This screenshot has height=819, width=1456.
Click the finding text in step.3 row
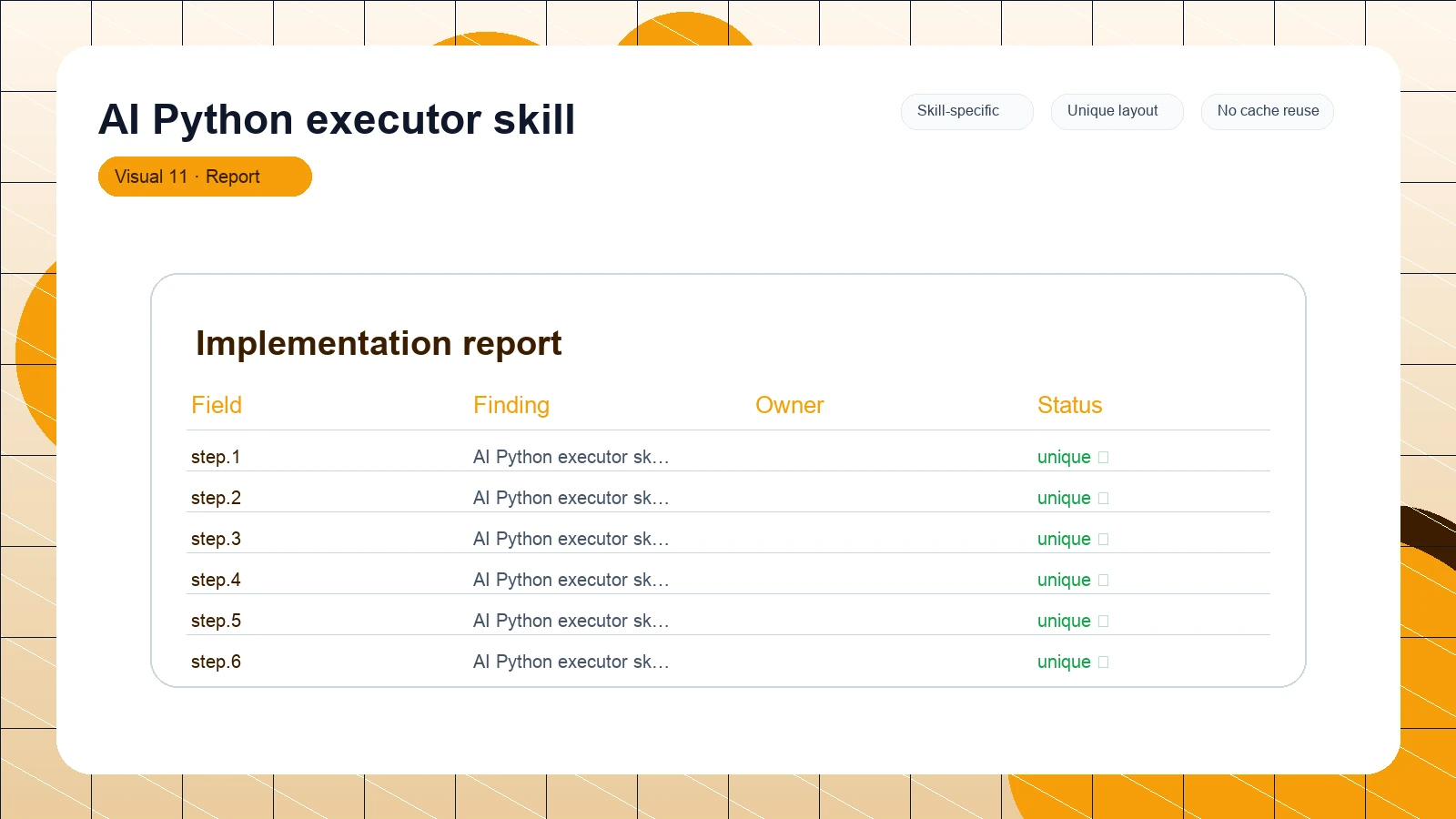[571, 539]
